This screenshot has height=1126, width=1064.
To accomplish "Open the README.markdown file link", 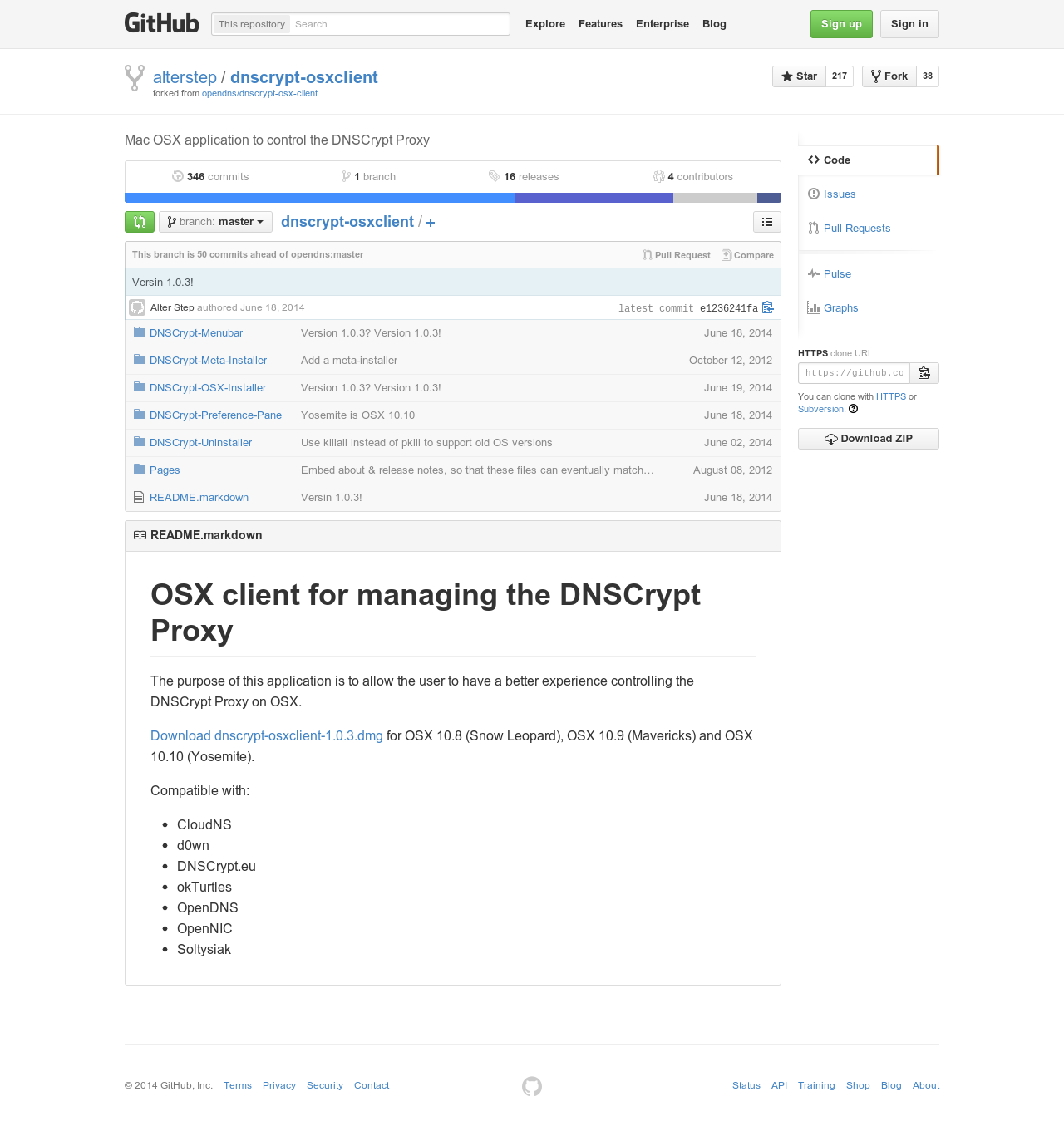I will (199, 498).
